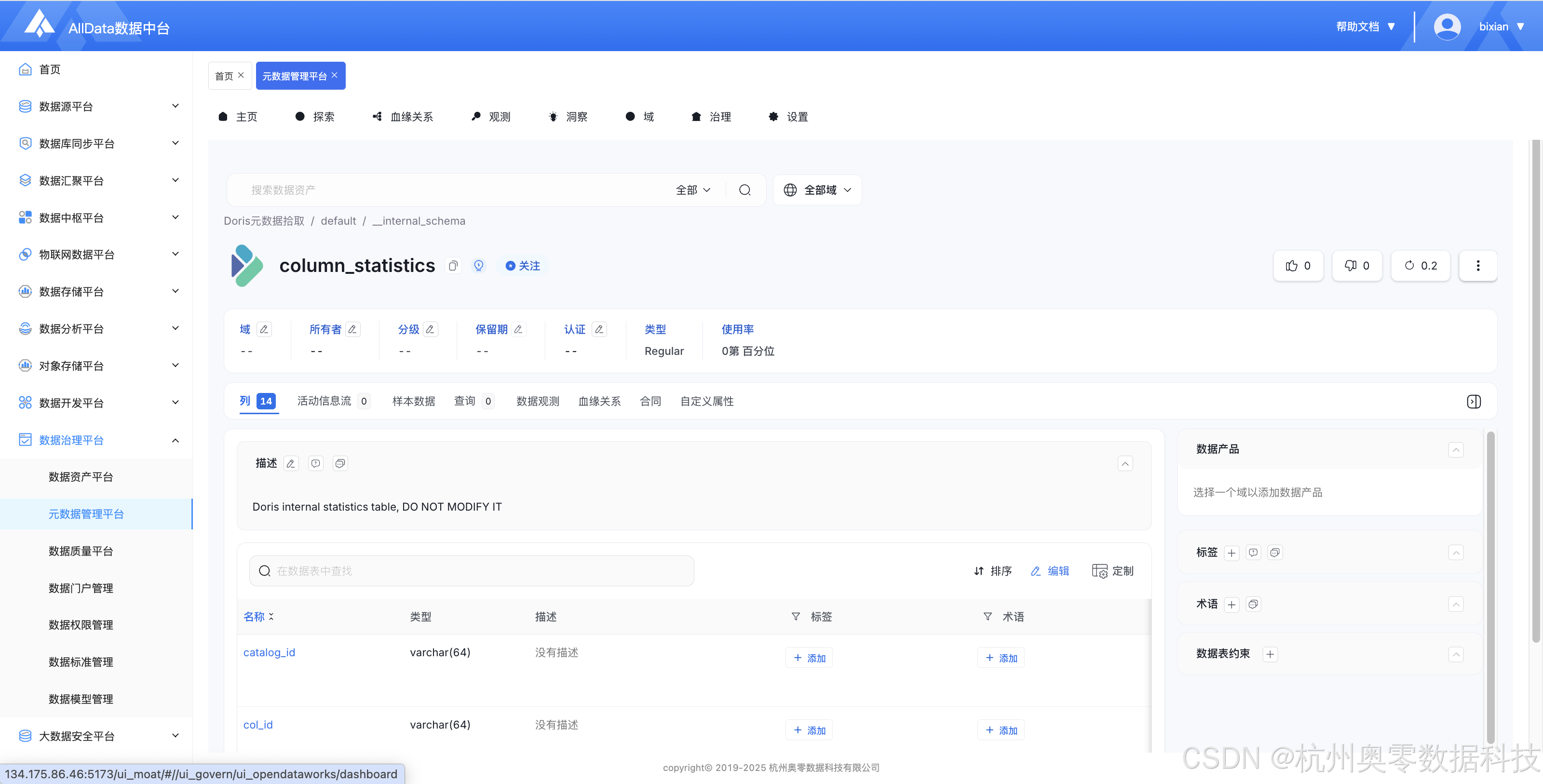Image resolution: width=1543 pixels, height=784 pixels.
Task: Click the thumbs-up like icon
Action: point(1291,265)
